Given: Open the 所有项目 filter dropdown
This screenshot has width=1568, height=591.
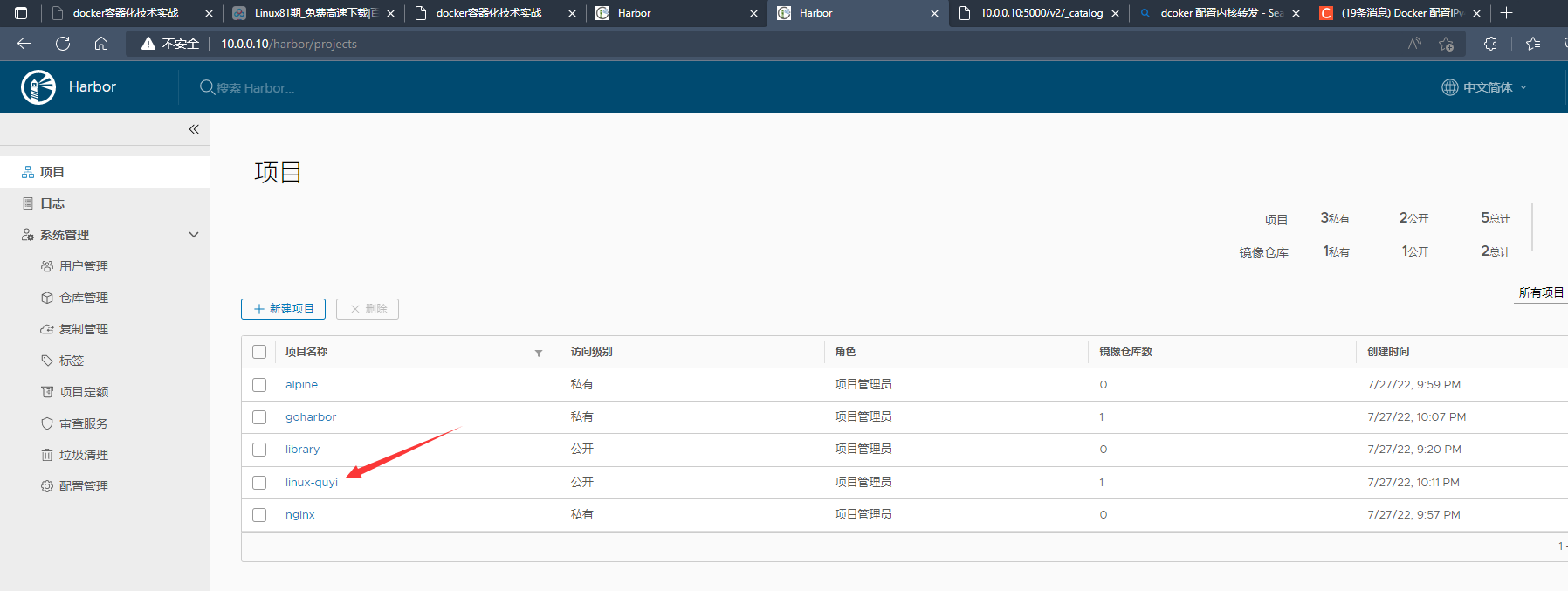Looking at the screenshot, I should [x=1541, y=292].
